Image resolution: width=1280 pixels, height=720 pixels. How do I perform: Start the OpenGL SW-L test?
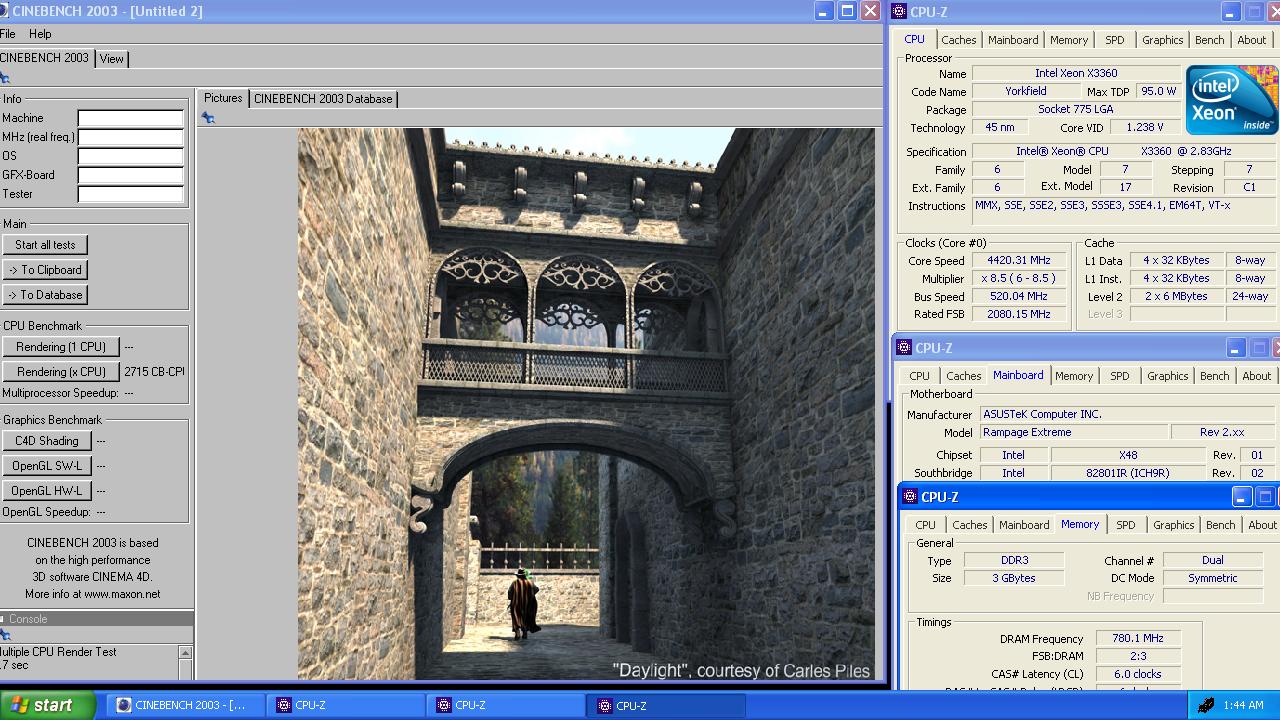46,466
